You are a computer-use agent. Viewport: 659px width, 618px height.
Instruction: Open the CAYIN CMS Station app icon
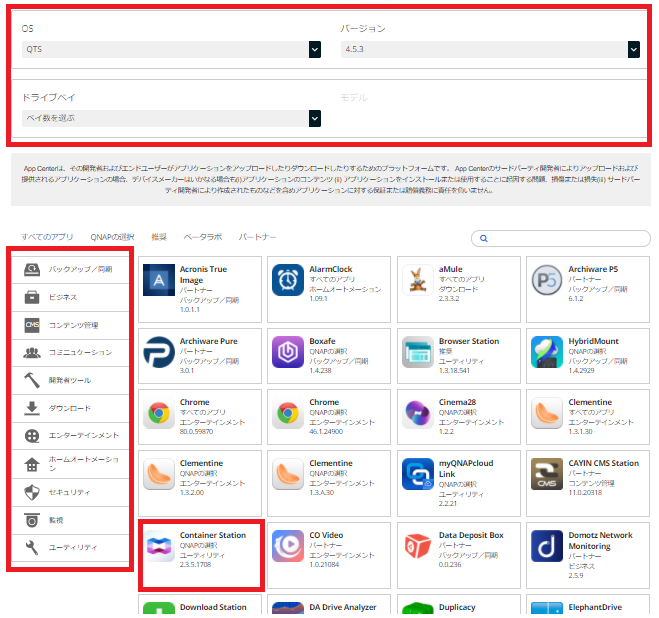tap(547, 474)
